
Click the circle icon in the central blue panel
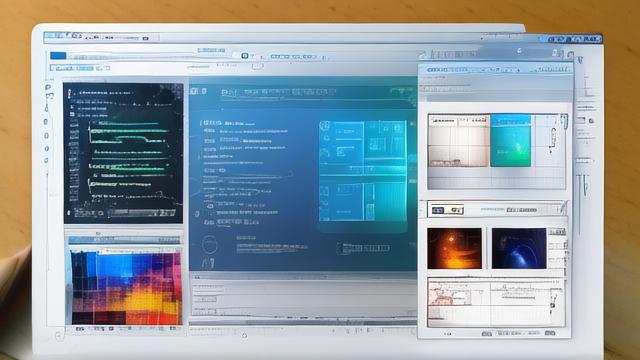[209, 244]
